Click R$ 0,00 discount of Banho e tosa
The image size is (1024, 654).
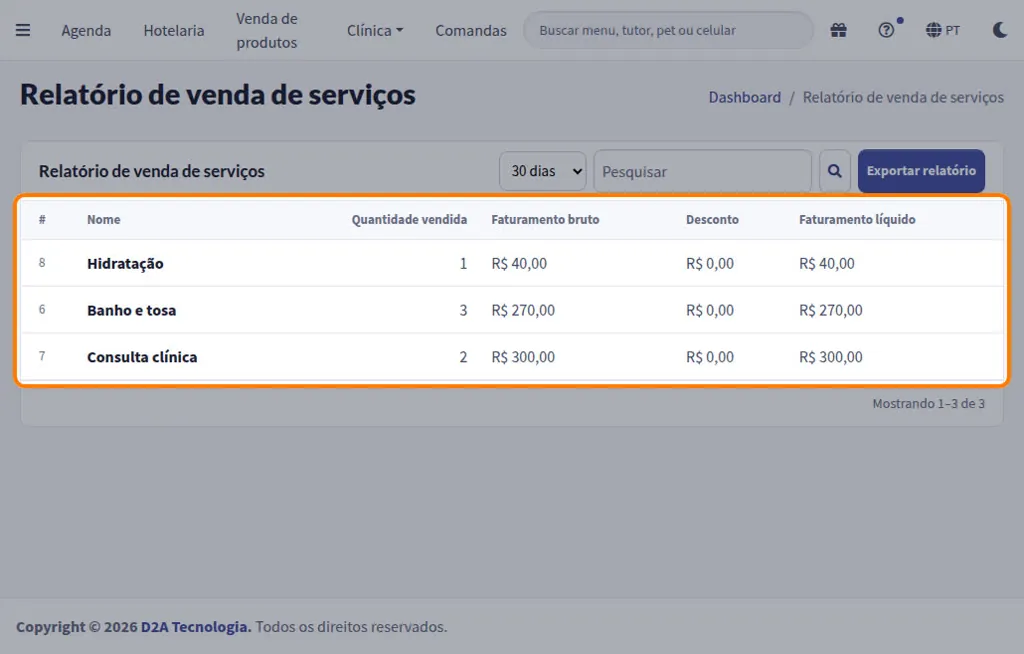710,310
